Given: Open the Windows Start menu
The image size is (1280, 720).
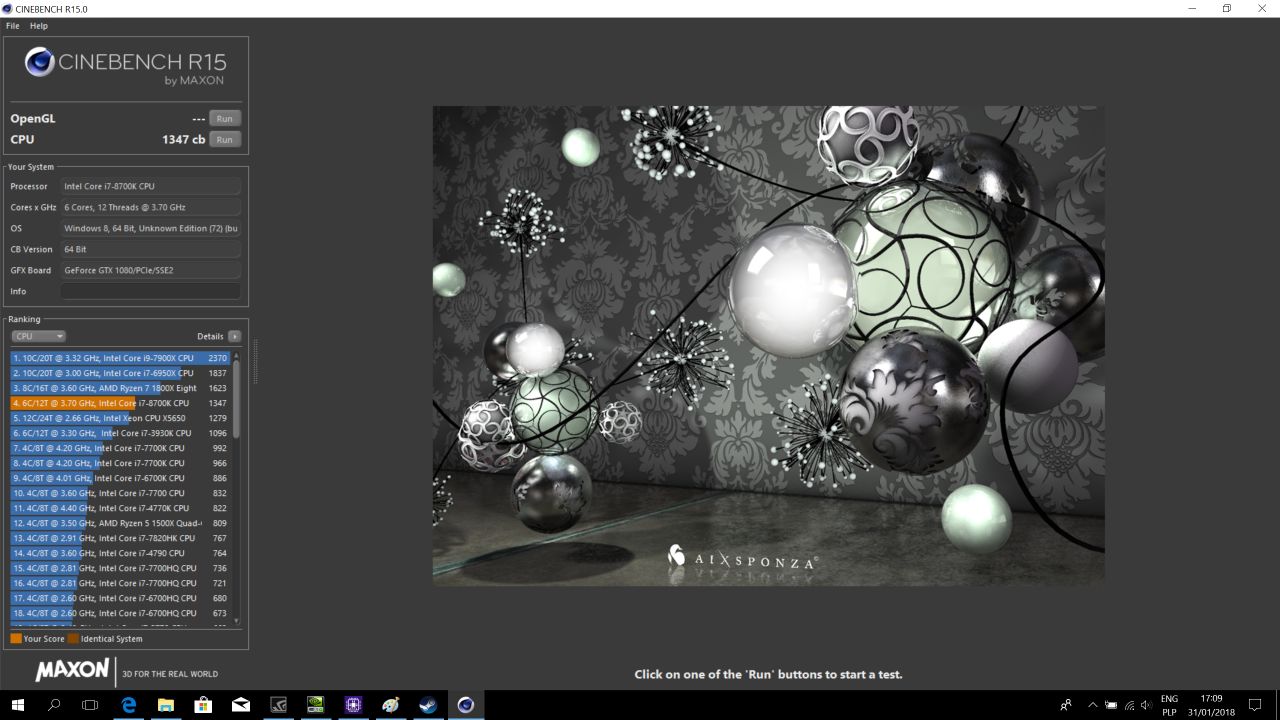Looking at the screenshot, I should coord(18,705).
